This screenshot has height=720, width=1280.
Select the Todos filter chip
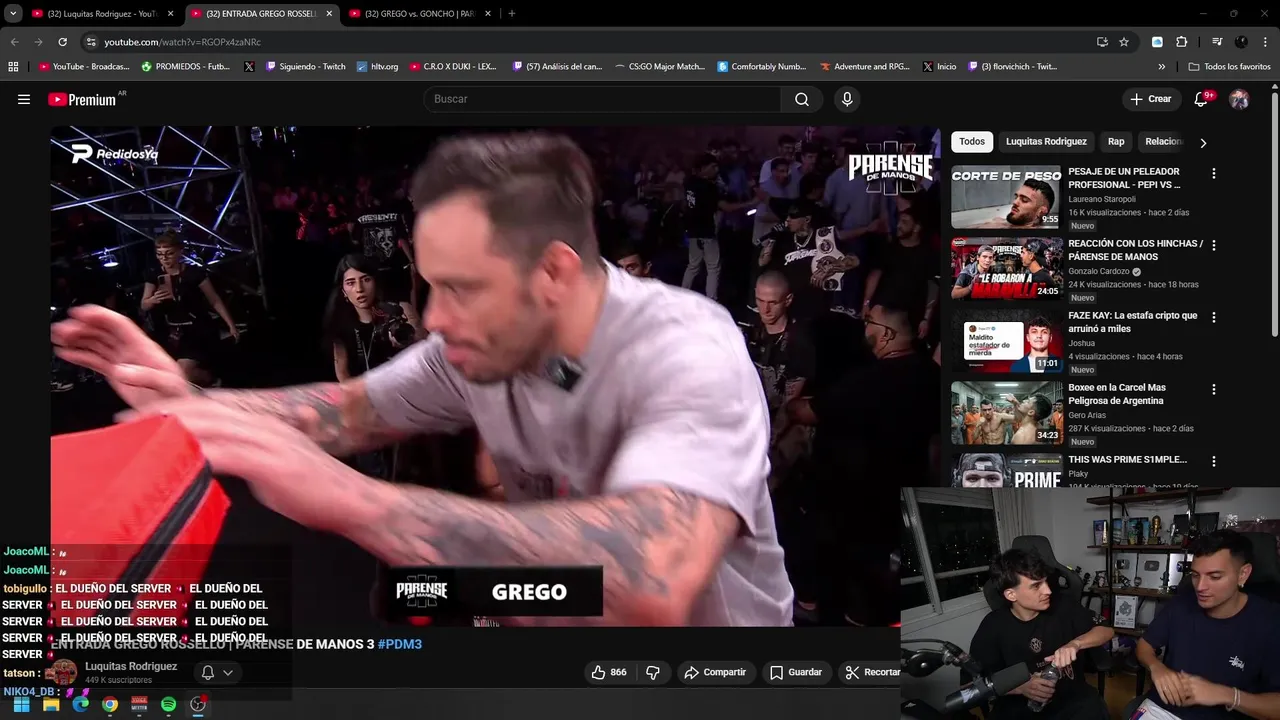coord(972,142)
